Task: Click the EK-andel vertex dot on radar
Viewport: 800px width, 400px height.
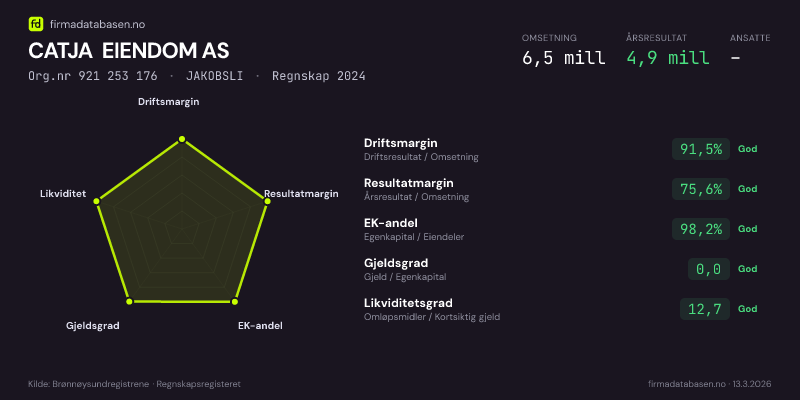Action: tap(235, 301)
